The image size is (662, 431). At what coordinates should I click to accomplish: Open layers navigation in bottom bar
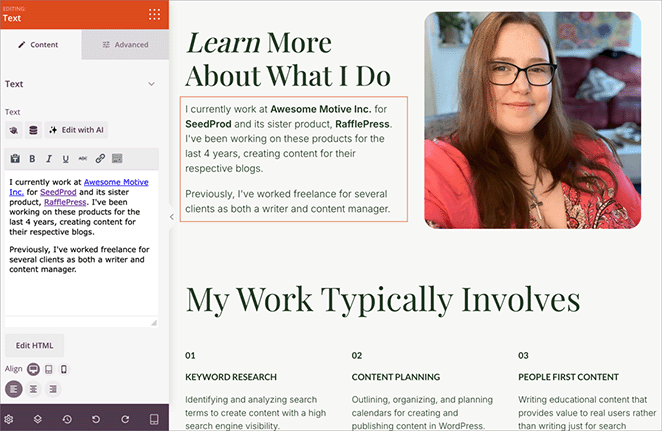[x=37, y=418]
